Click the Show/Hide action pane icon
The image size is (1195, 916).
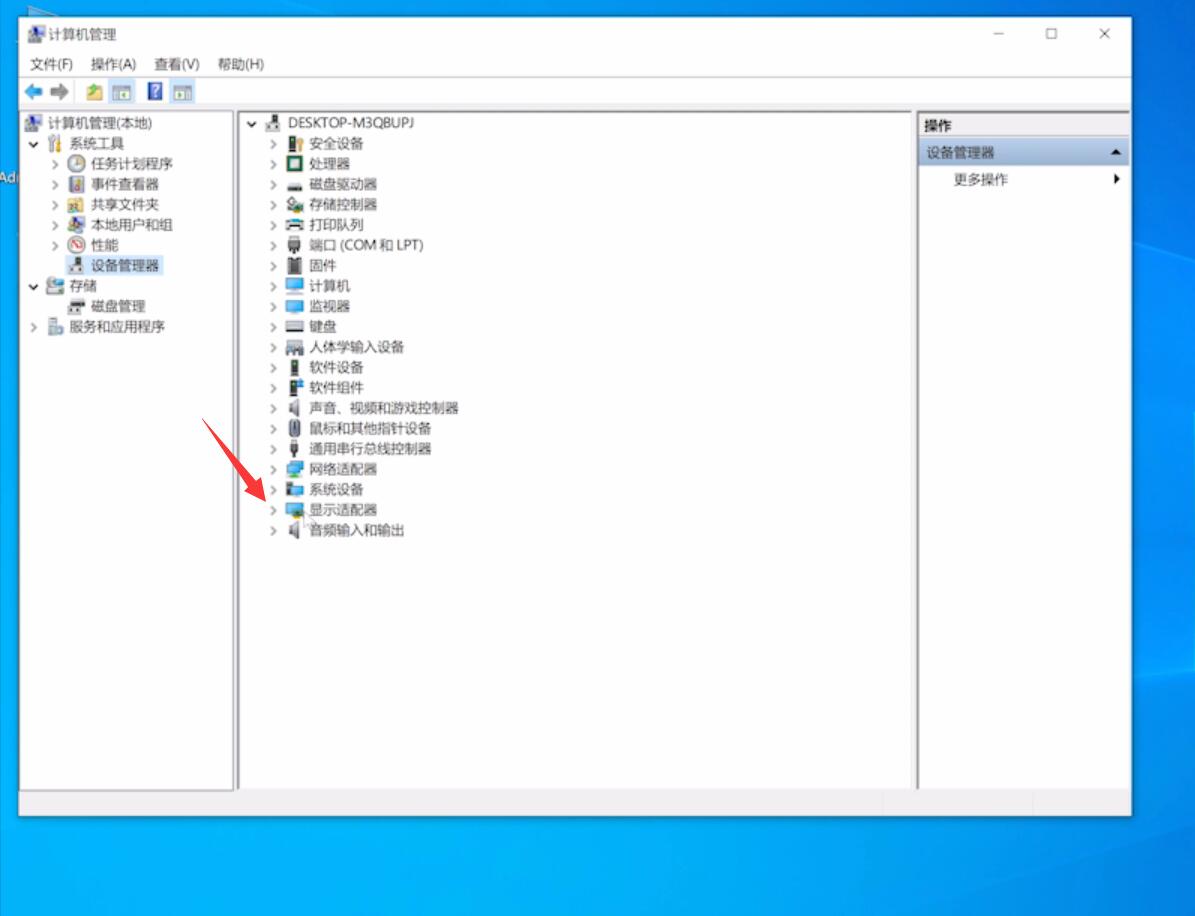(x=183, y=92)
